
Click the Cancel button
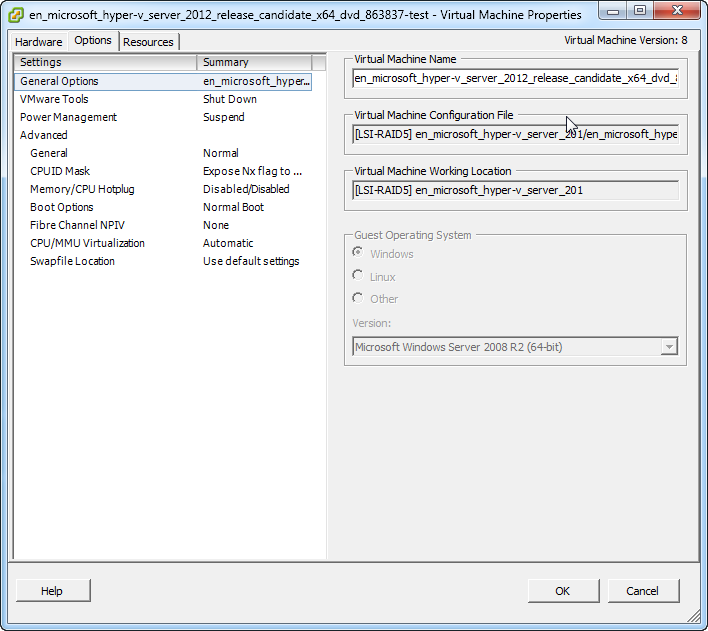[643, 591]
